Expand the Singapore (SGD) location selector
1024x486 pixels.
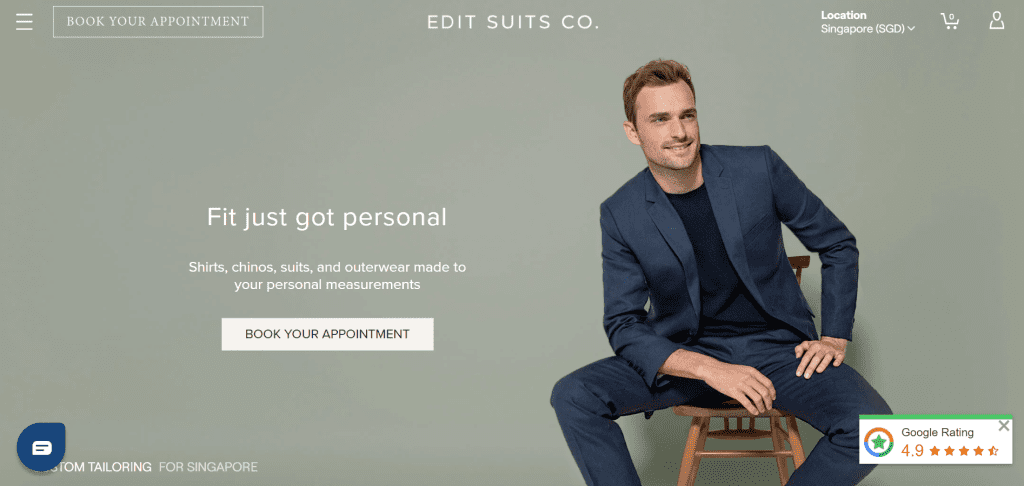click(868, 29)
